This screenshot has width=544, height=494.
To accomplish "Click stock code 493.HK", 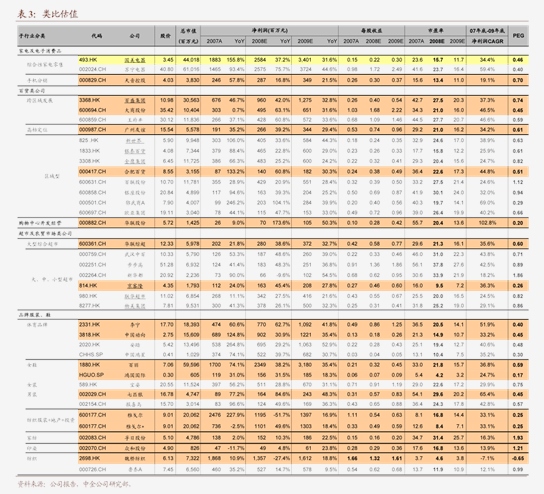I will 88,60.
